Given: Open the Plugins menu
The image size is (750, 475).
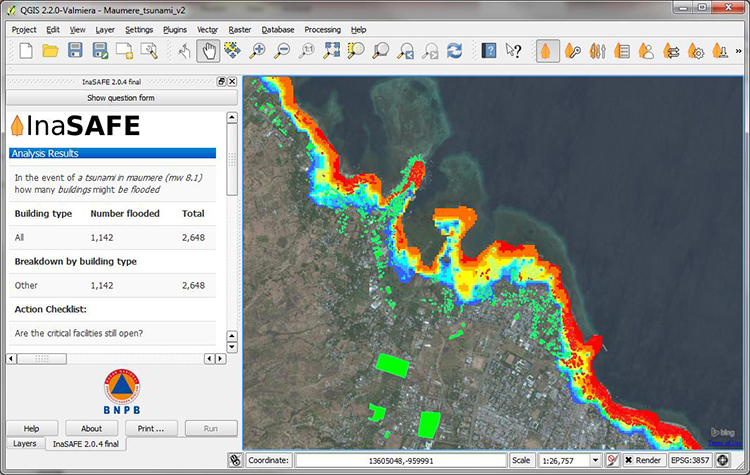Looking at the screenshot, I should click(x=174, y=30).
